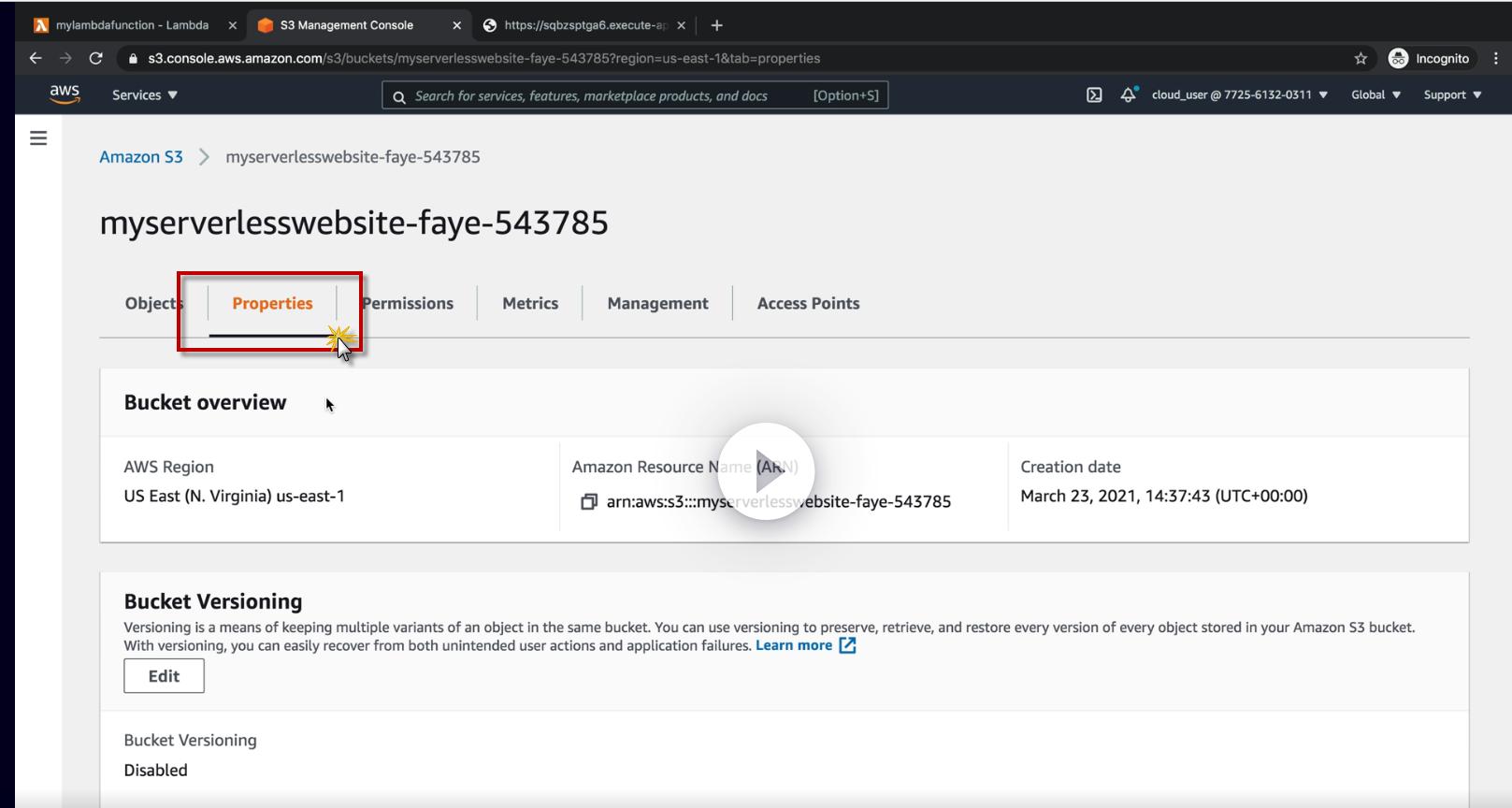Click in the AWS services search field

[x=635, y=95]
